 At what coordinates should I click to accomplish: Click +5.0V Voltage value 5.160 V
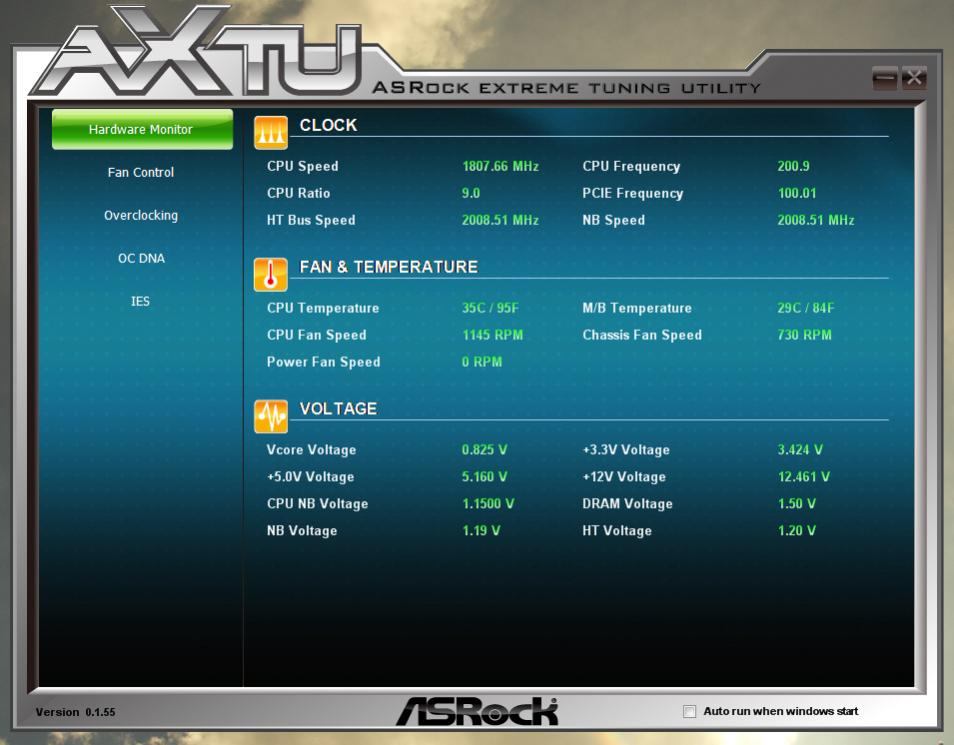click(x=484, y=477)
